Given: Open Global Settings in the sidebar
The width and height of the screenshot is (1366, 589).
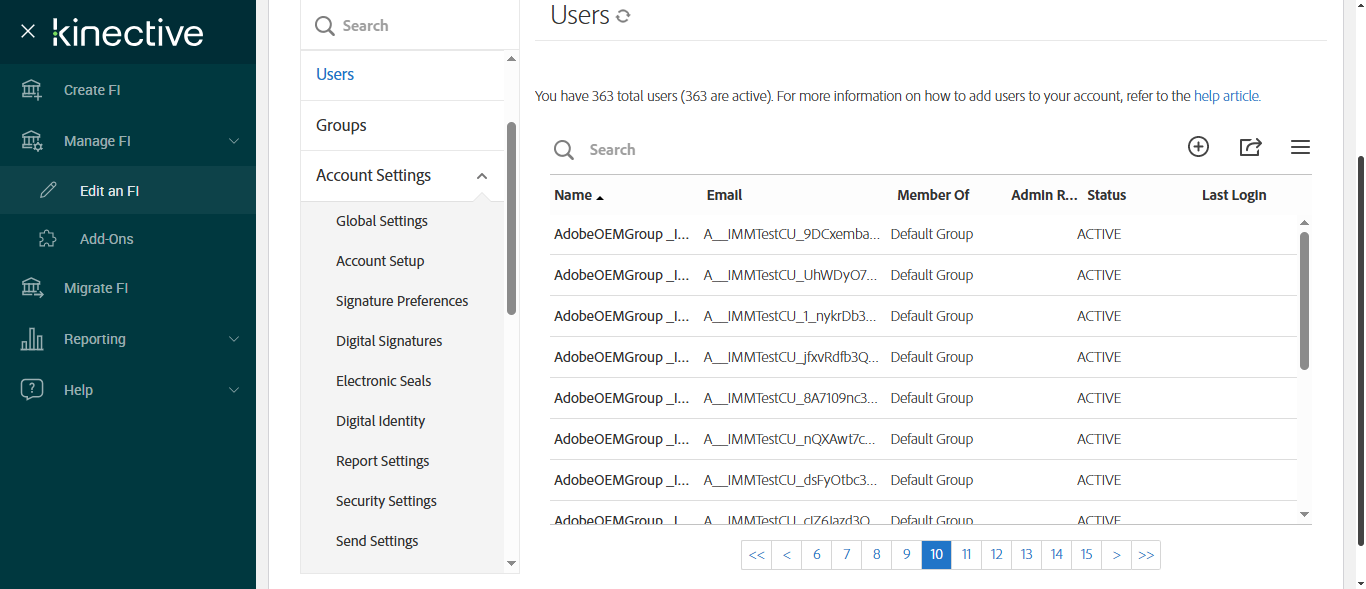Looking at the screenshot, I should (382, 221).
